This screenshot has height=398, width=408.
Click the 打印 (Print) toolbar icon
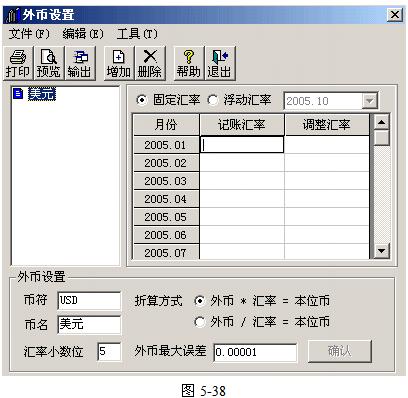18,63
